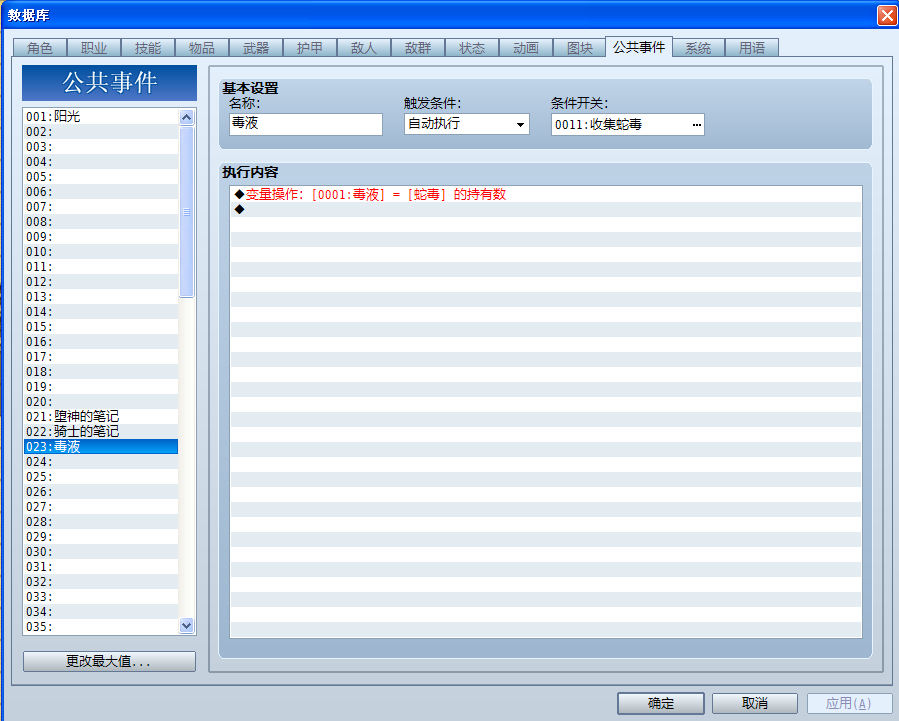Click the 取消 button
Image resolution: width=899 pixels, height=721 pixels.
(x=755, y=703)
